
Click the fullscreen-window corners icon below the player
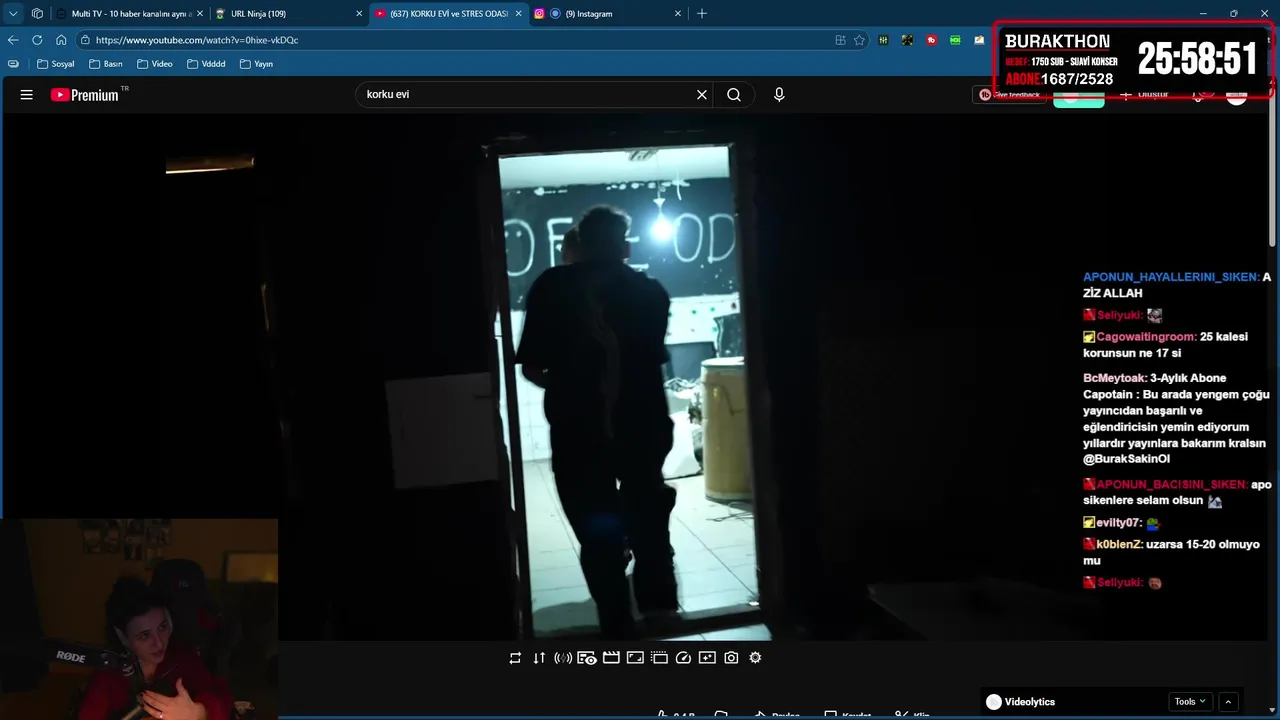(x=635, y=658)
